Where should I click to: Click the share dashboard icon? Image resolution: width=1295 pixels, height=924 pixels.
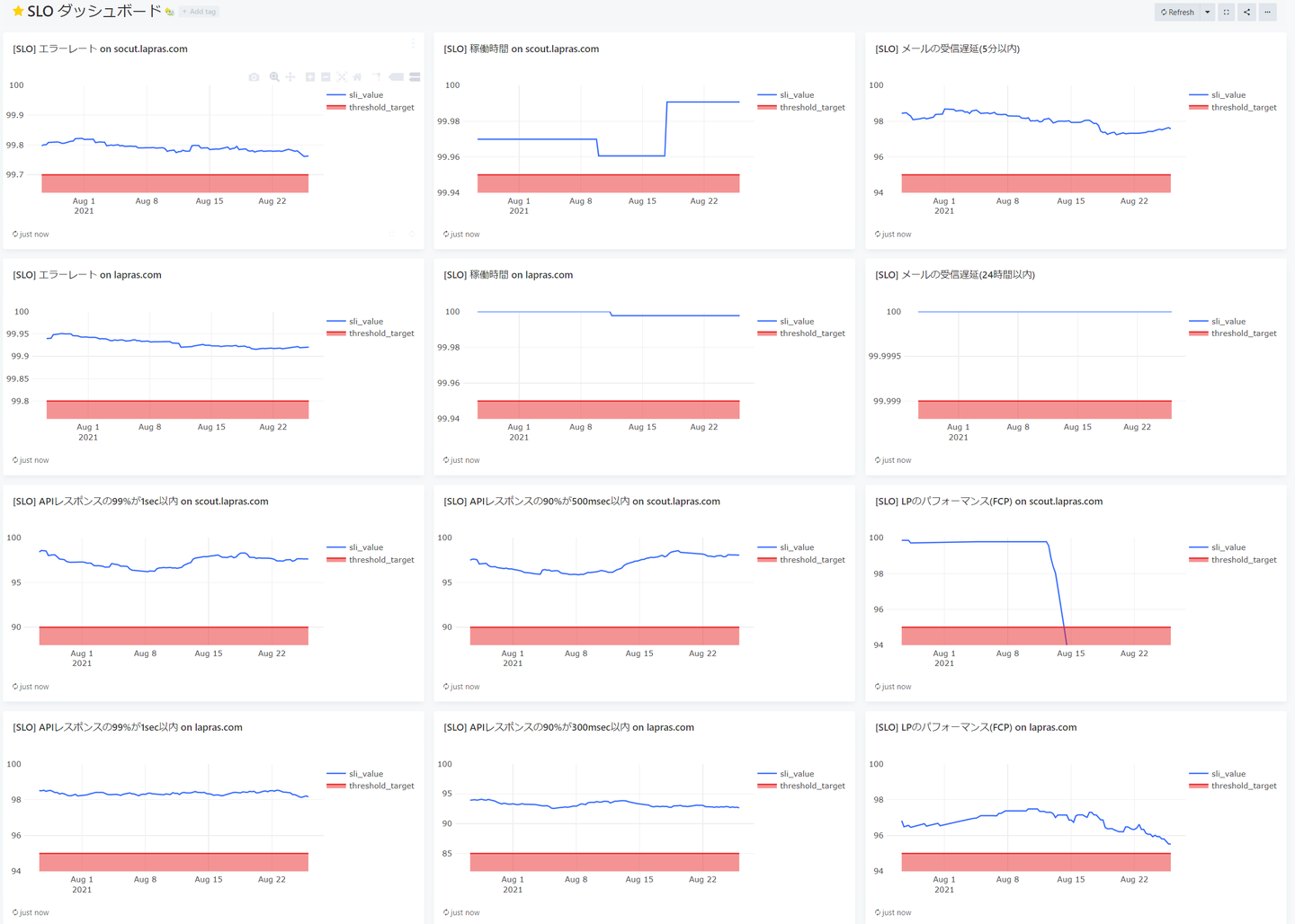(1246, 12)
